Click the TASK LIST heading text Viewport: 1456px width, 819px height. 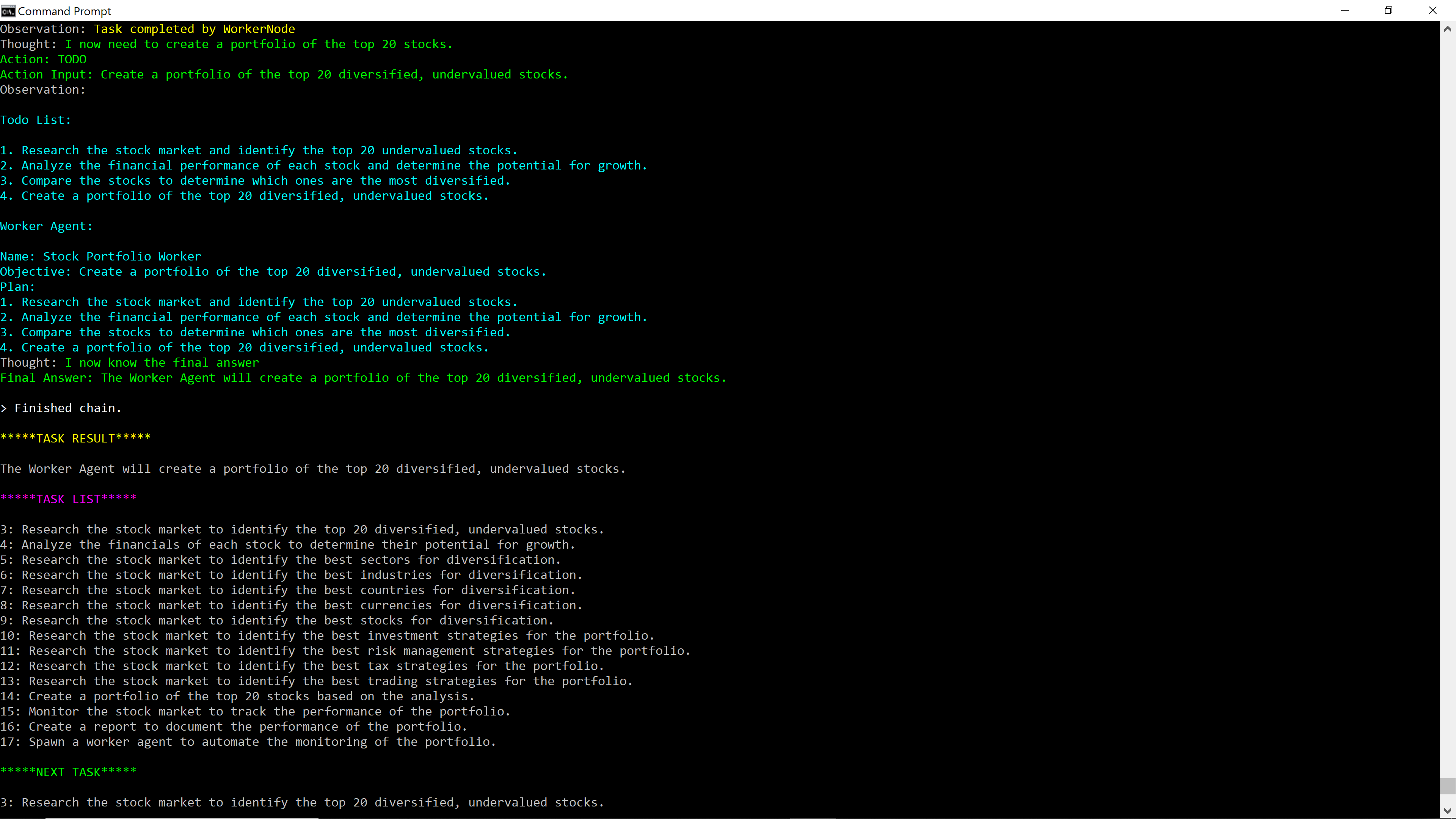[x=68, y=499]
